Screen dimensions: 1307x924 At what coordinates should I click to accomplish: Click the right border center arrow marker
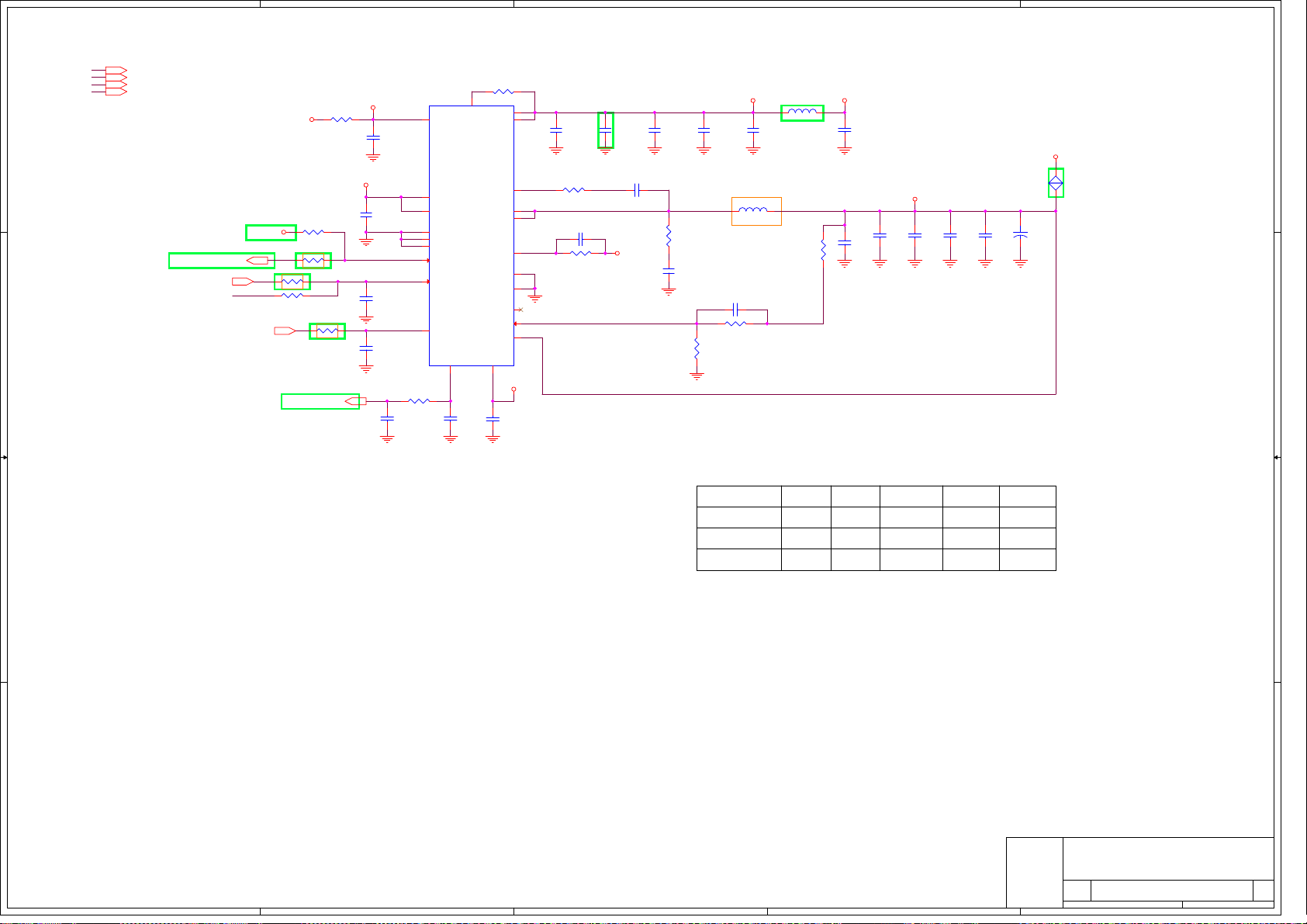(x=1277, y=458)
